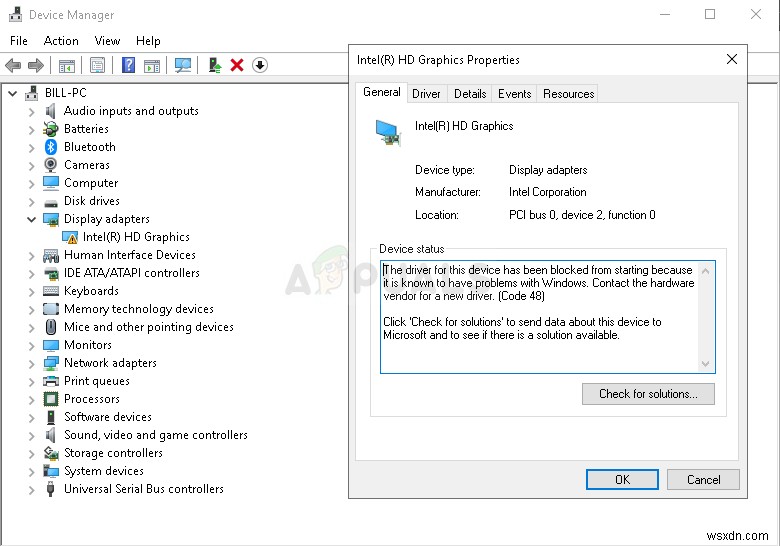Viewport: 780px width, 546px height.
Task: Click the red X Uninstall device icon
Action: click(x=237, y=65)
